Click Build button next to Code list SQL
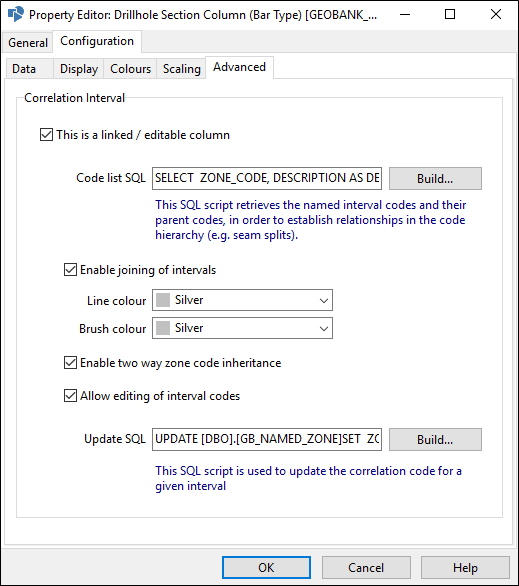This screenshot has width=519, height=586. (435, 179)
